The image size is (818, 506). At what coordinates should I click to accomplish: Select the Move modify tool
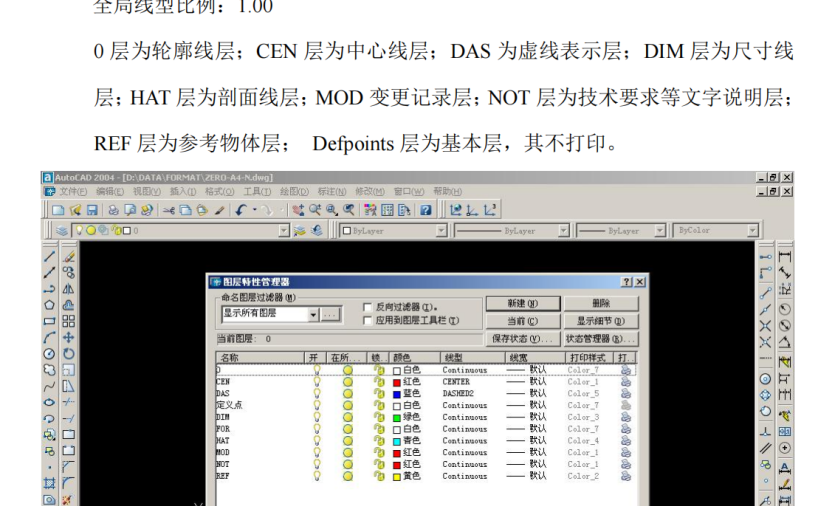tap(68, 338)
